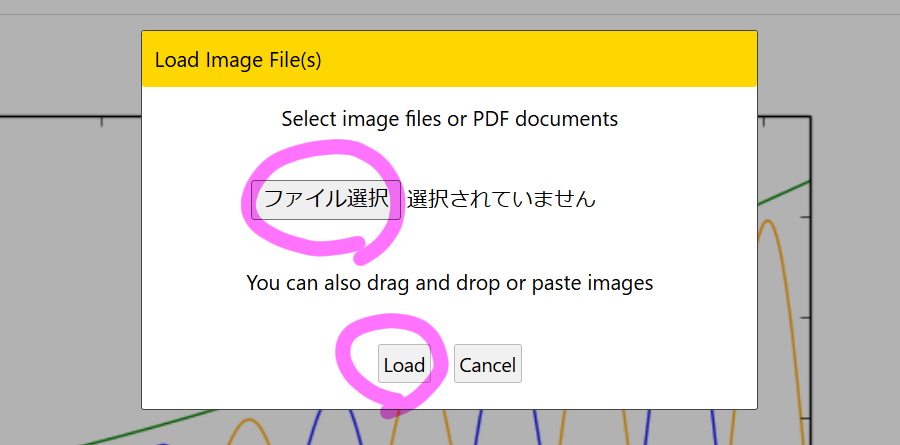Click the Select image files or PDF documents text

click(x=449, y=119)
